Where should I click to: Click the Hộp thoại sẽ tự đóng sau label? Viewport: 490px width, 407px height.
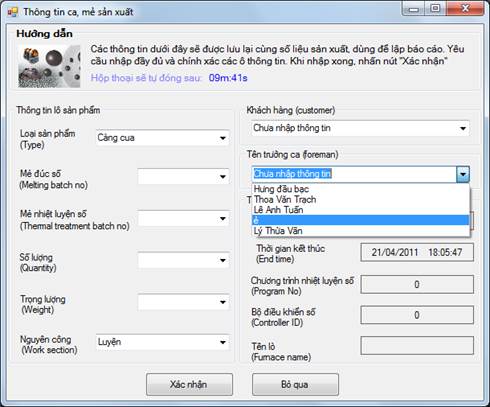point(146,78)
